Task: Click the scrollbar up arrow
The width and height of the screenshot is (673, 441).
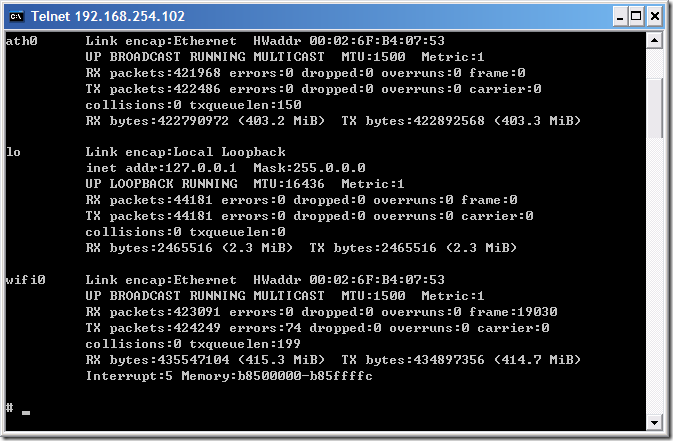Action: click(655, 41)
